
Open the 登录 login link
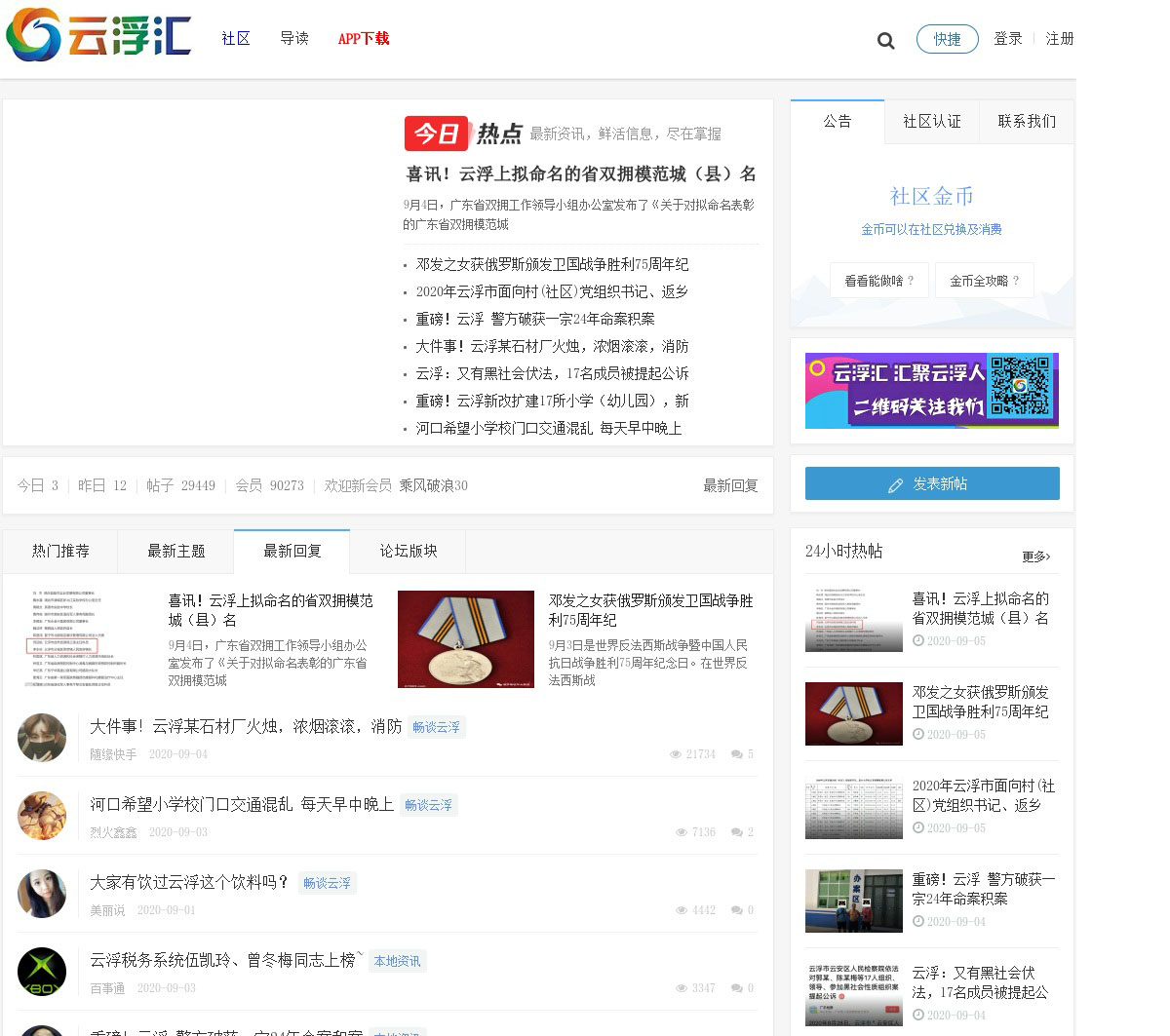click(1007, 39)
